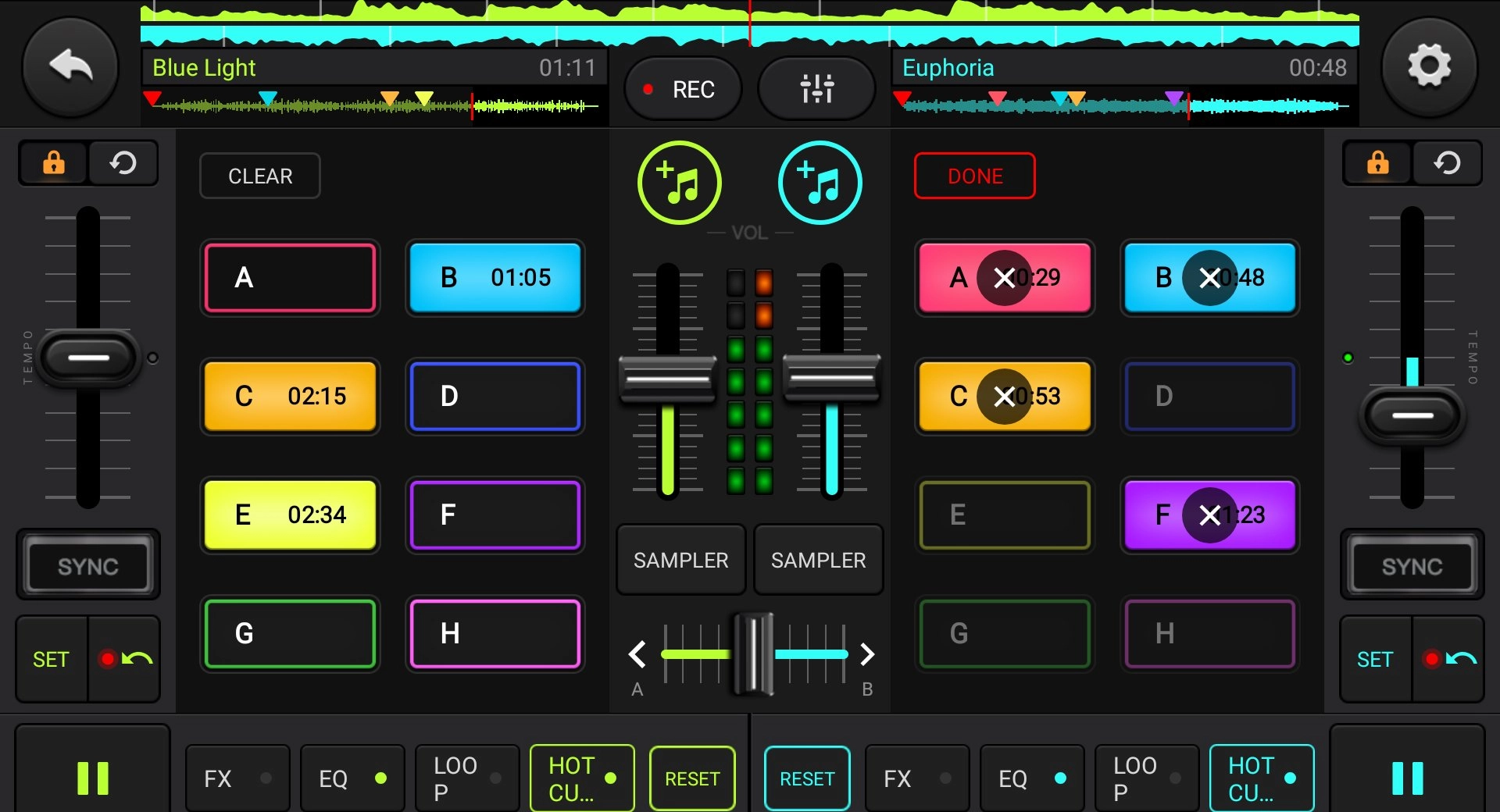
Task: Lock the right deck tempo with the padlock icon
Action: tap(1377, 163)
